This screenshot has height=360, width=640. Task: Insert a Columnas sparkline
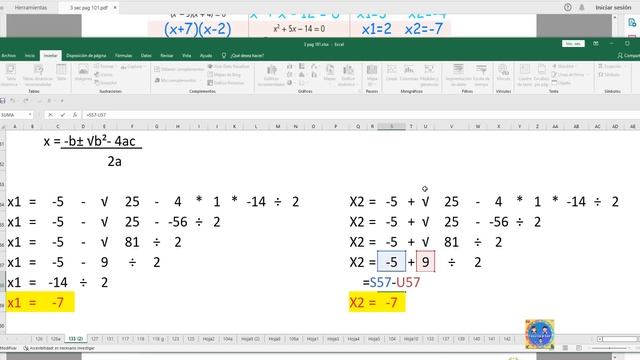click(409, 73)
